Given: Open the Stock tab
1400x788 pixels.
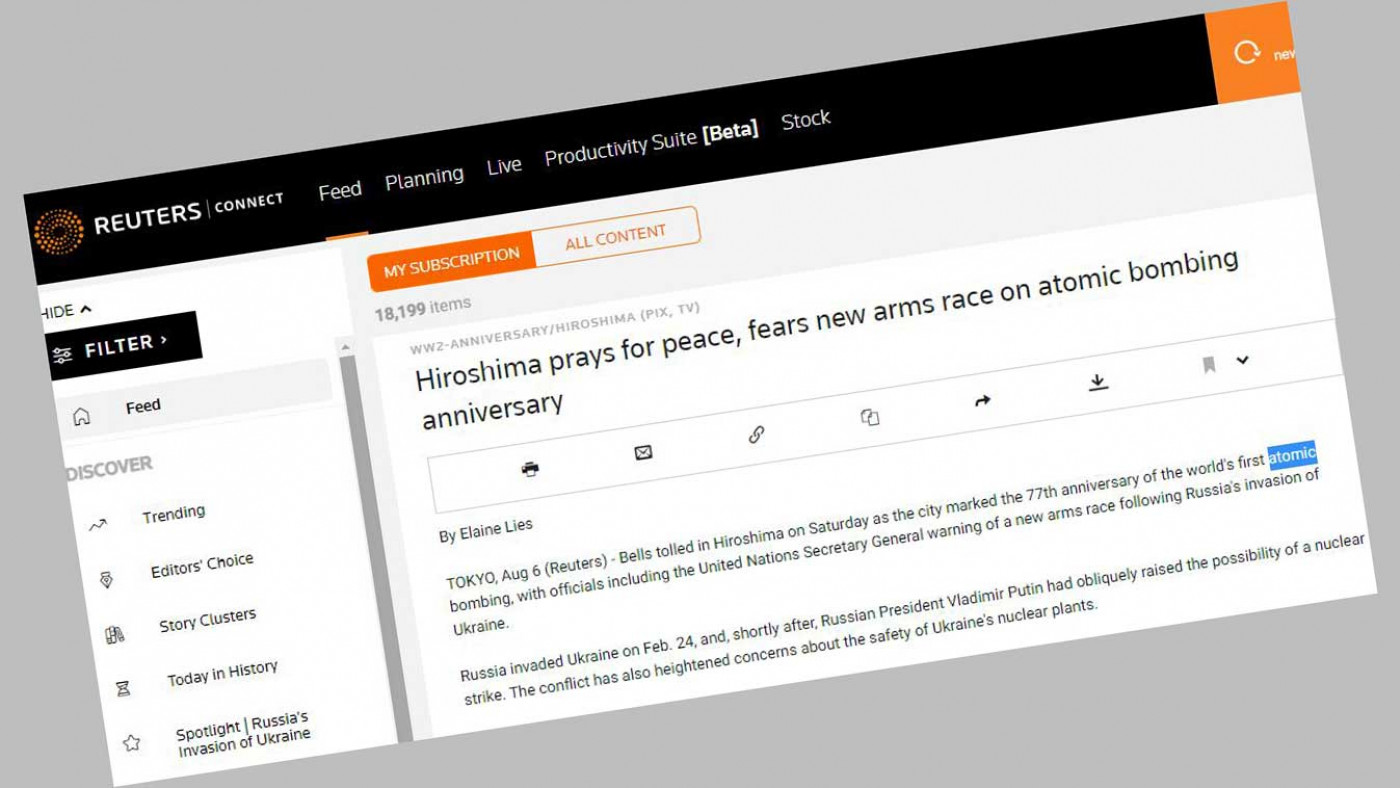Looking at the screenshot, I should (806, 119).
